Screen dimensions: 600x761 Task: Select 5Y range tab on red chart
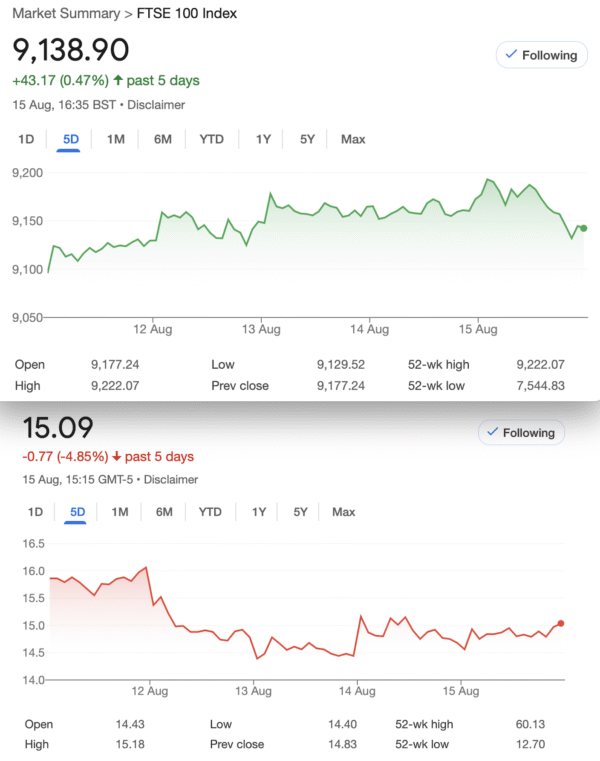coord(300,512)
